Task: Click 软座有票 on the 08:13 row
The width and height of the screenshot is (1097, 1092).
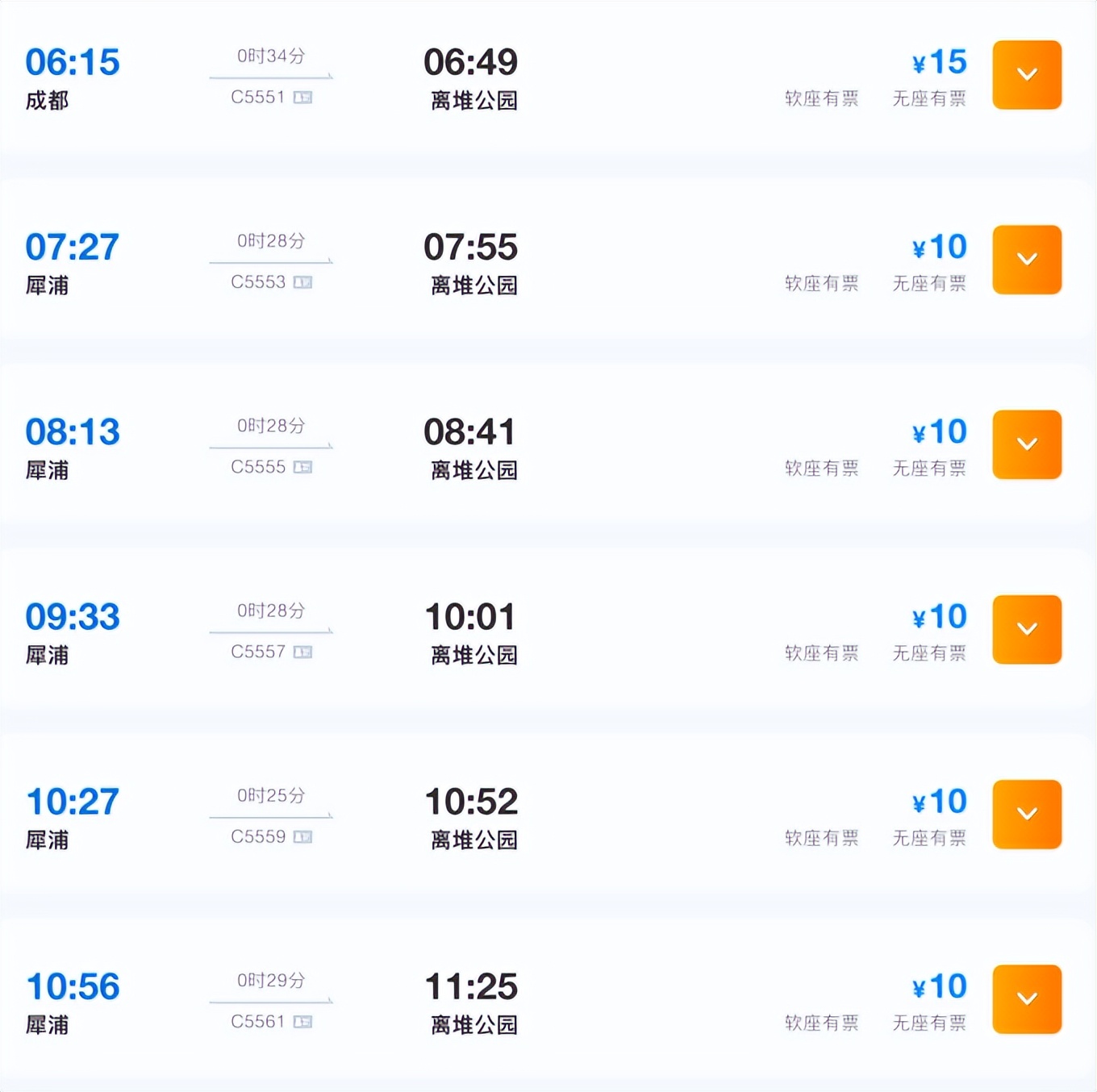Action: [821, 469]
